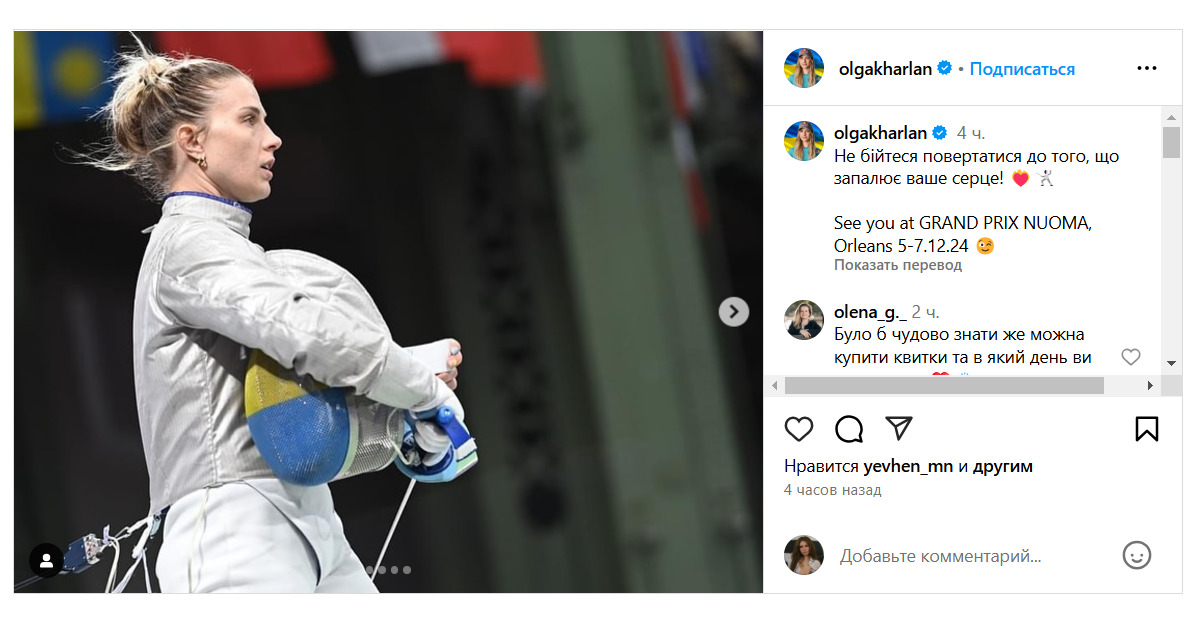Open emoji picker smiley icon

1136,555
